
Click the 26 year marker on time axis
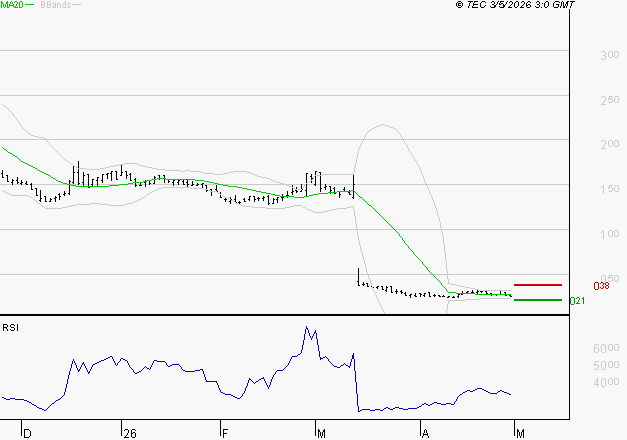click(x=130, y=434)
